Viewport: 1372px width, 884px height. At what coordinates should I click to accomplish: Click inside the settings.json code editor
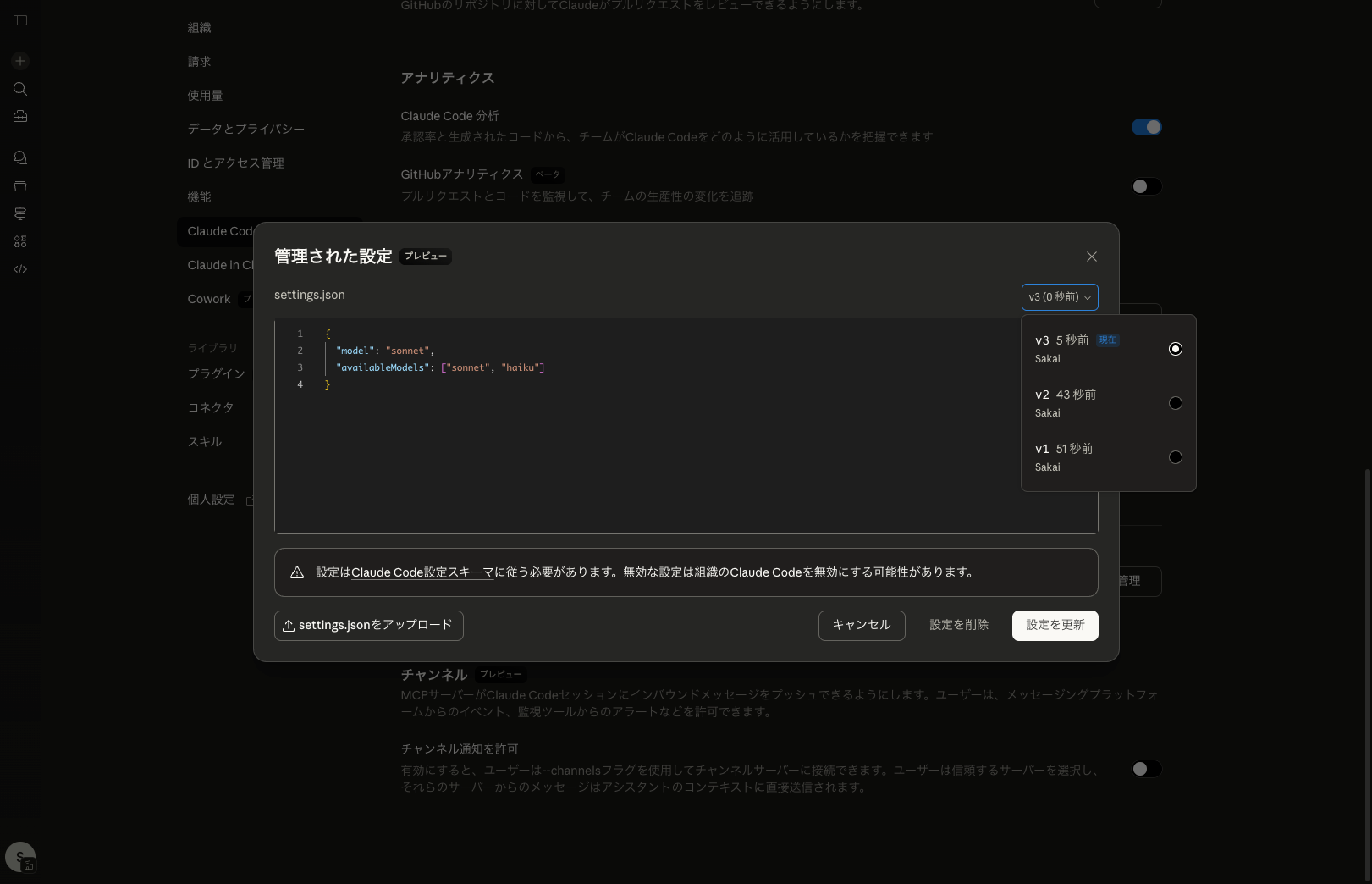[643, 449]
